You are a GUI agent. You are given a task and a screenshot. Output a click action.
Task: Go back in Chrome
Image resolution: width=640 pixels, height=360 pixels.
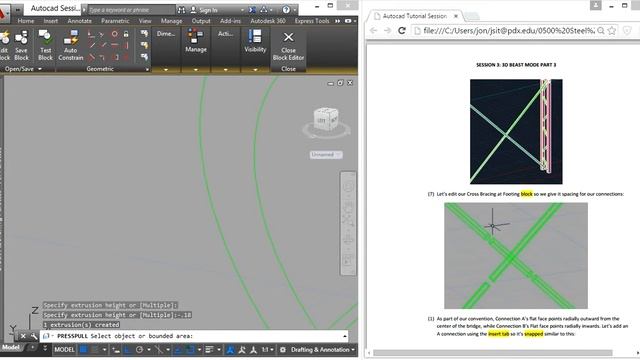point(373,31)
